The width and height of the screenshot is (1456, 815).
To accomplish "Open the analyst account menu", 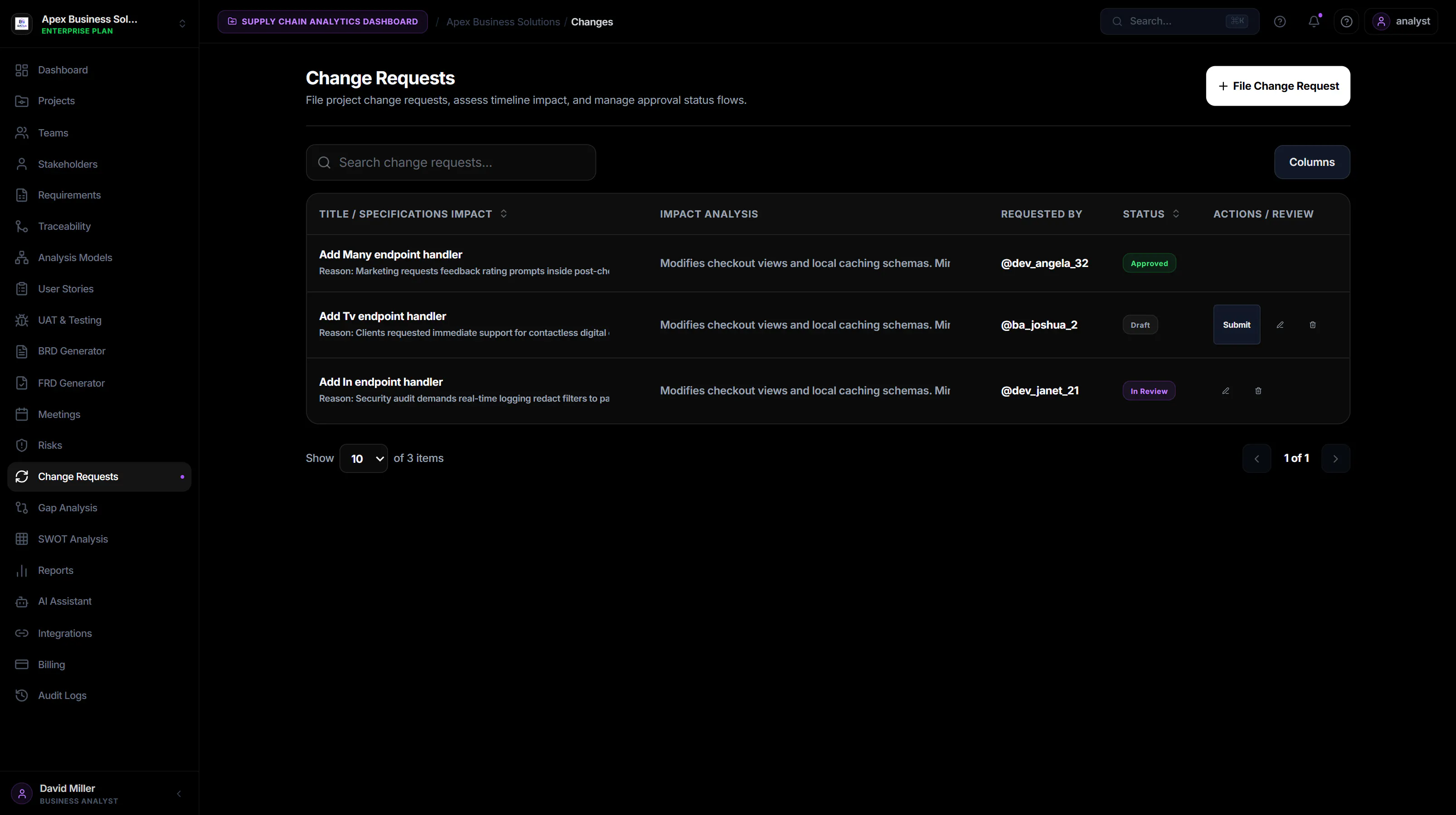I will click(x=1401, y=21).
